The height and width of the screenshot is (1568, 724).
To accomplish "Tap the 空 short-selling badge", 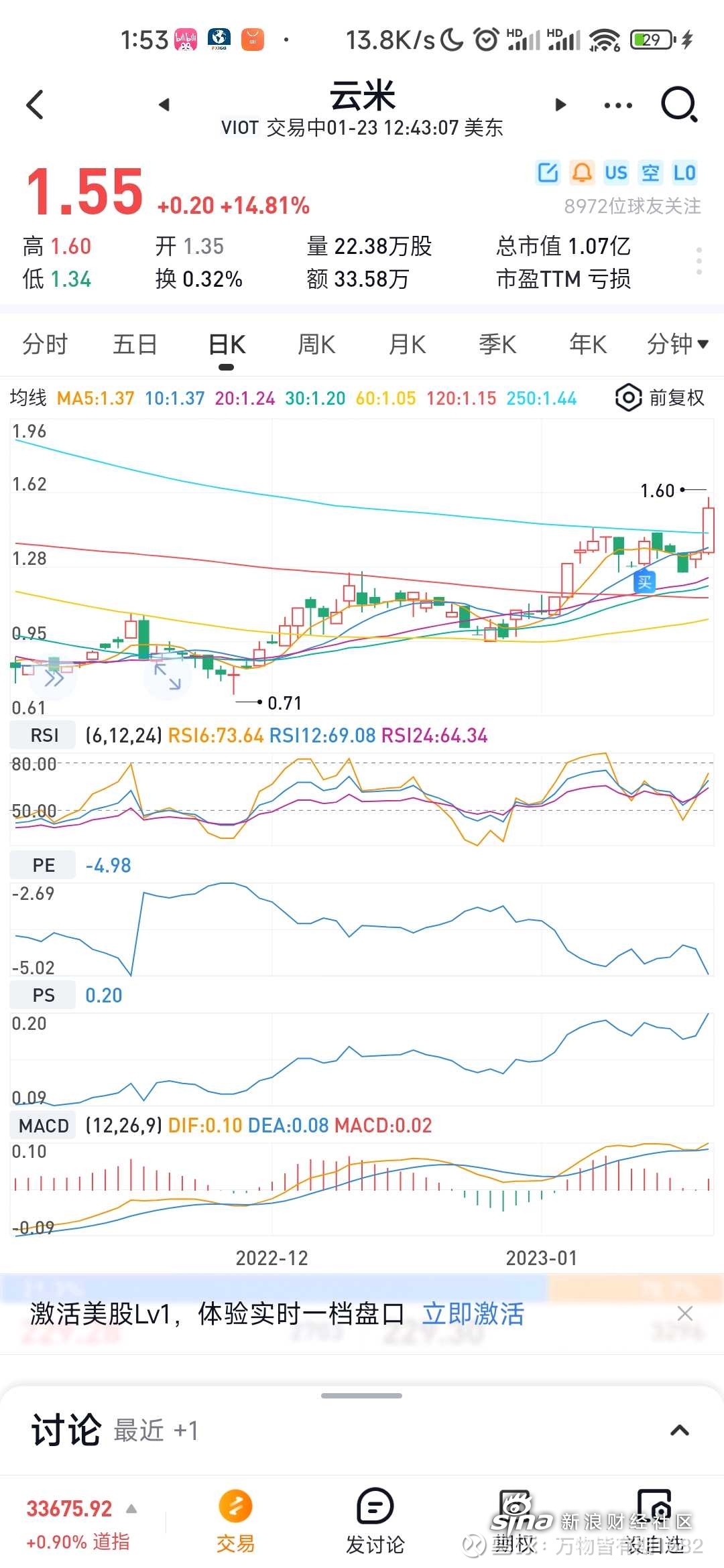I will point(650,173).
